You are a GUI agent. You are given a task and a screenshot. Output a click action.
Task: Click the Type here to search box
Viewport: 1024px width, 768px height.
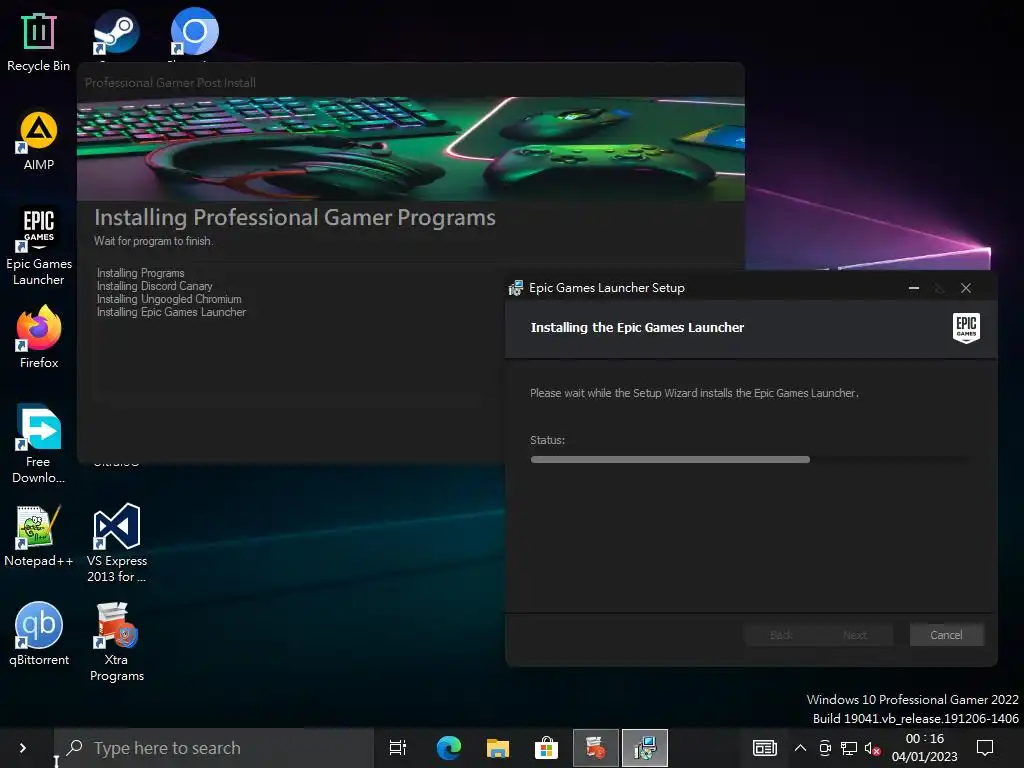pyautogui.click(x=214, y=748)
